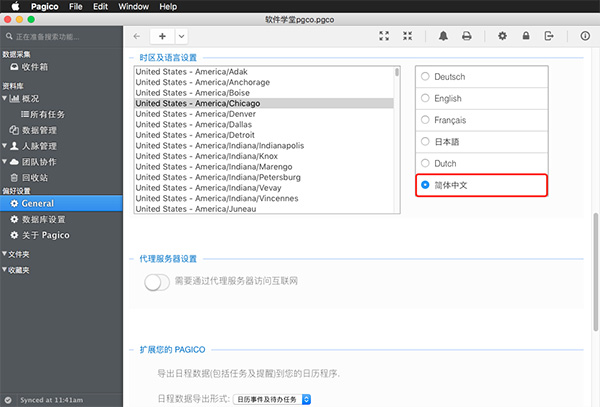This screenshot has height=407, width=600.
Task: Open the Pagico menu
Action: tap(45, 7)
